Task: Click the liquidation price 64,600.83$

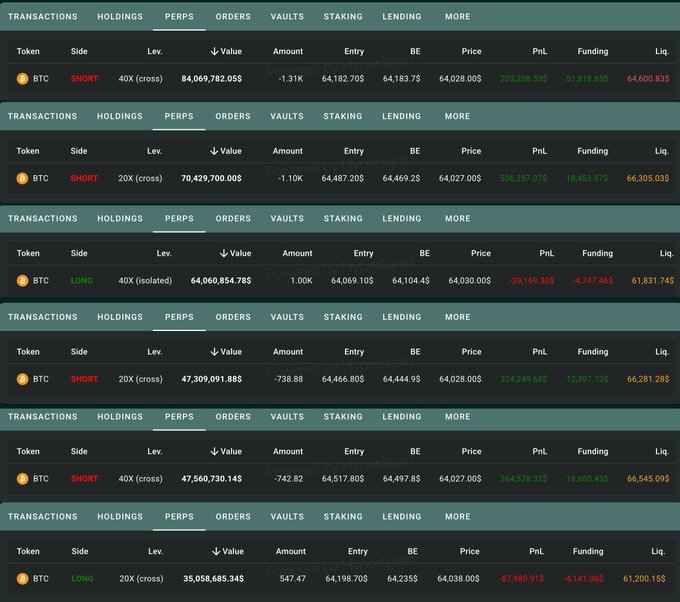Action: (x=648, y=79)
